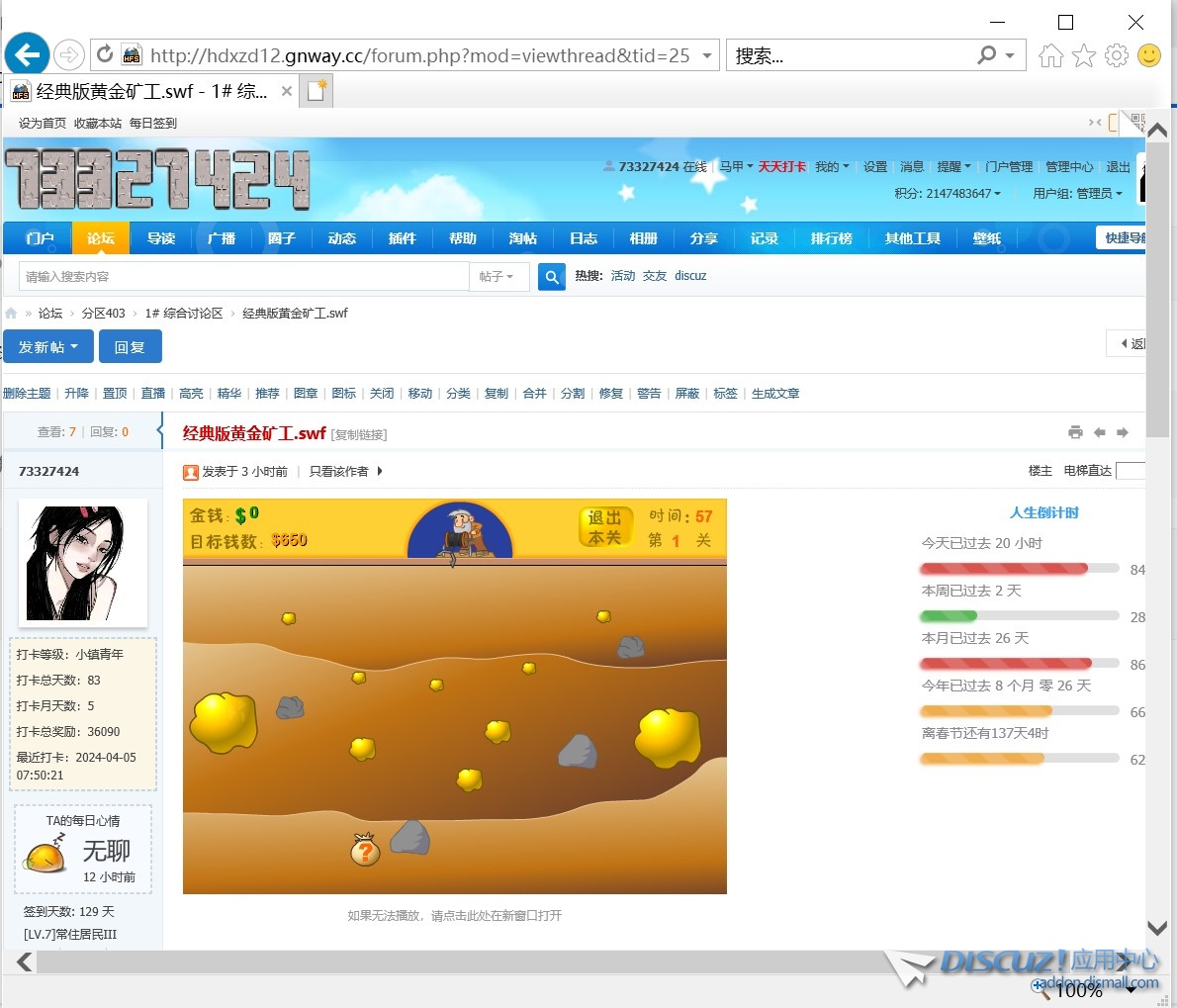Open the 其他工具 navigation tab
Viewport: 1177px width, 1008px height.
point(912,238)
